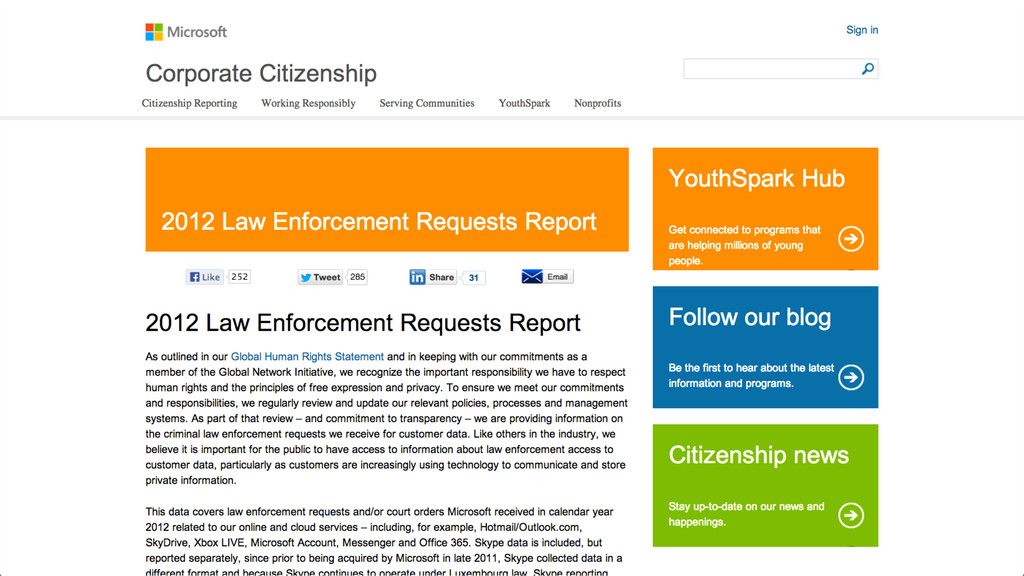Click the black 2012 Law Enforcement Requests Report heading
Viewport: 1024px width, 576px height.
coord(362,323)
